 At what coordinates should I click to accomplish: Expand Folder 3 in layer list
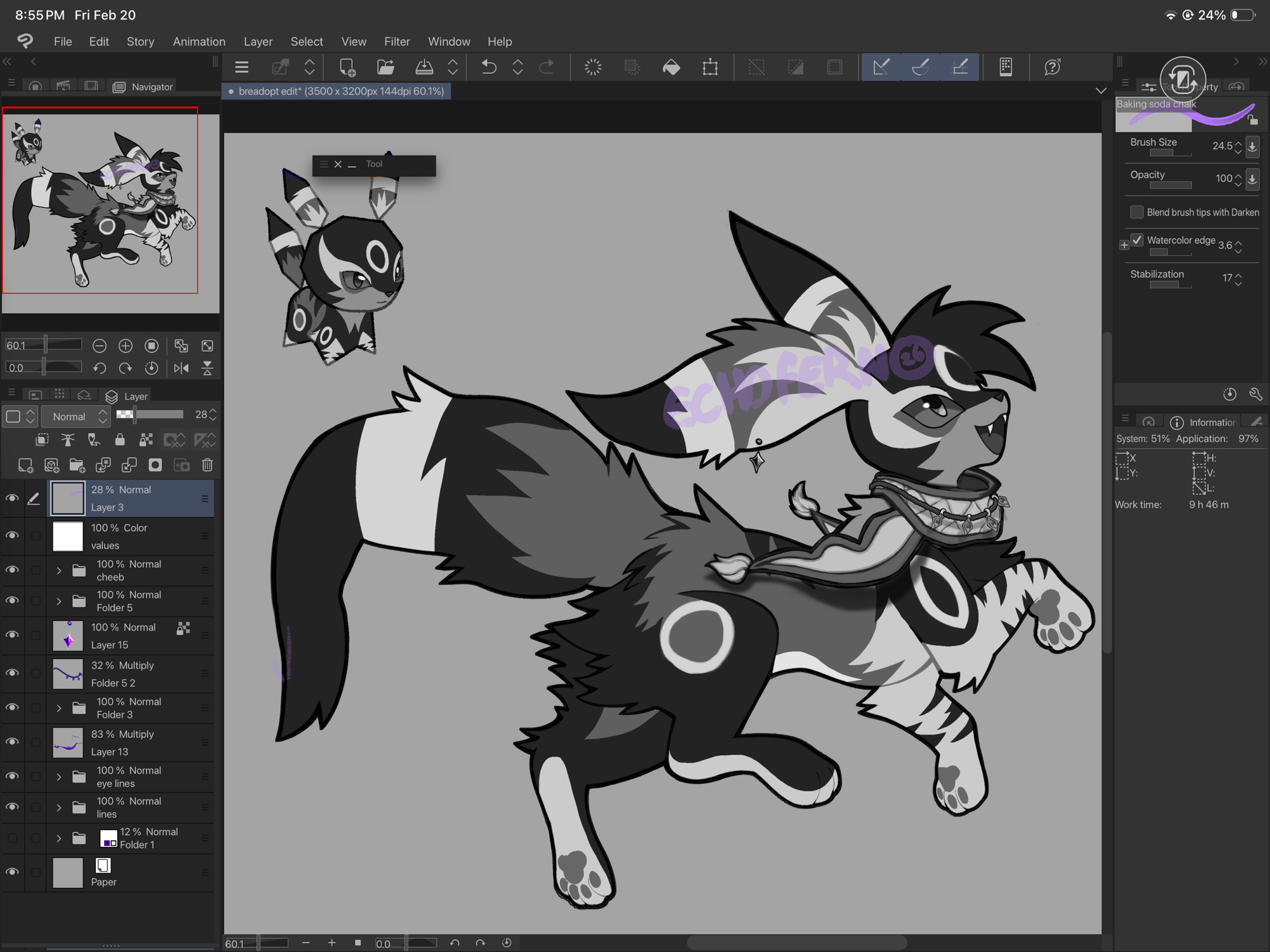coord(59,707)
